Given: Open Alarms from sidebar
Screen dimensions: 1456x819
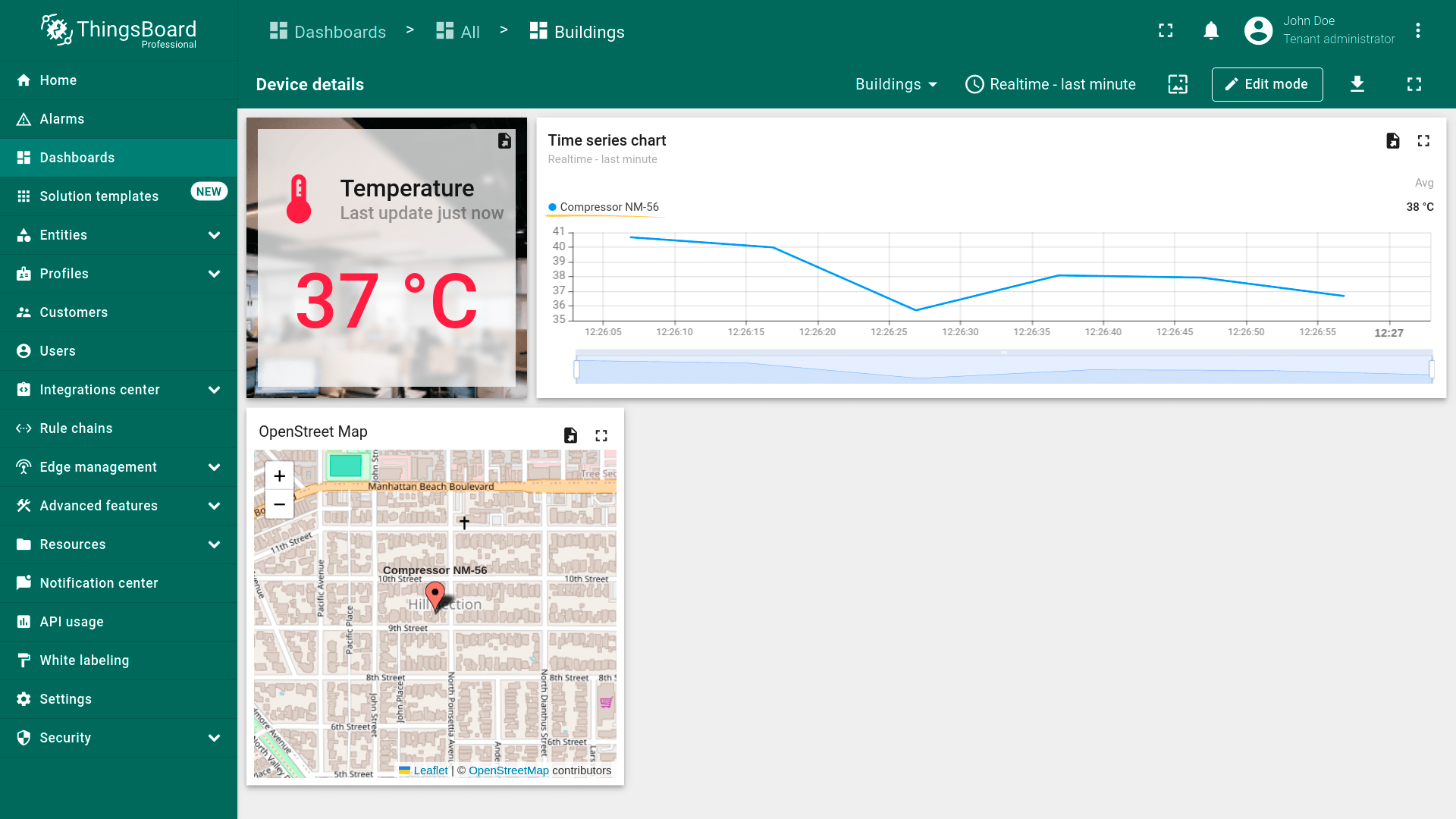Looking at the screenshot, I should (62, 119).
